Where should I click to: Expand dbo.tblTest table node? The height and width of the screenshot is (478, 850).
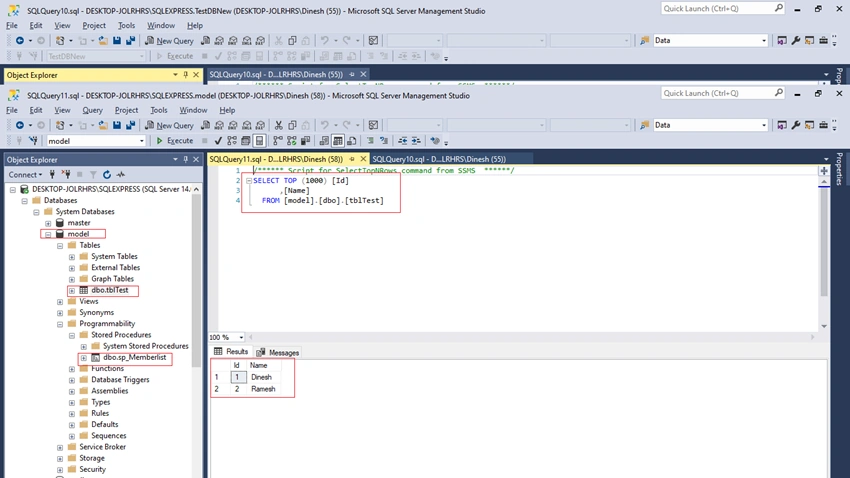(72, 290)
